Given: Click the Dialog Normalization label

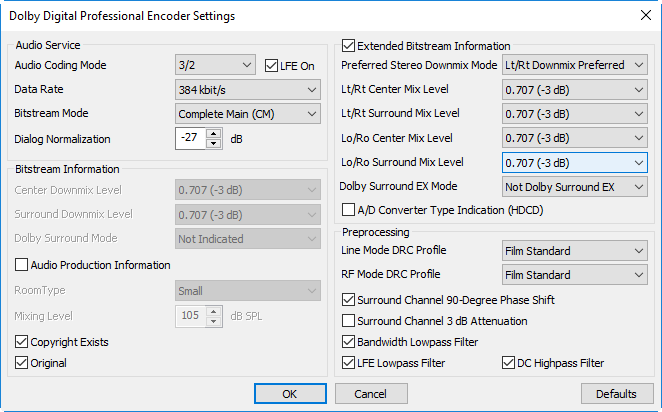Looking at the screenshot, I should [62, 139].
